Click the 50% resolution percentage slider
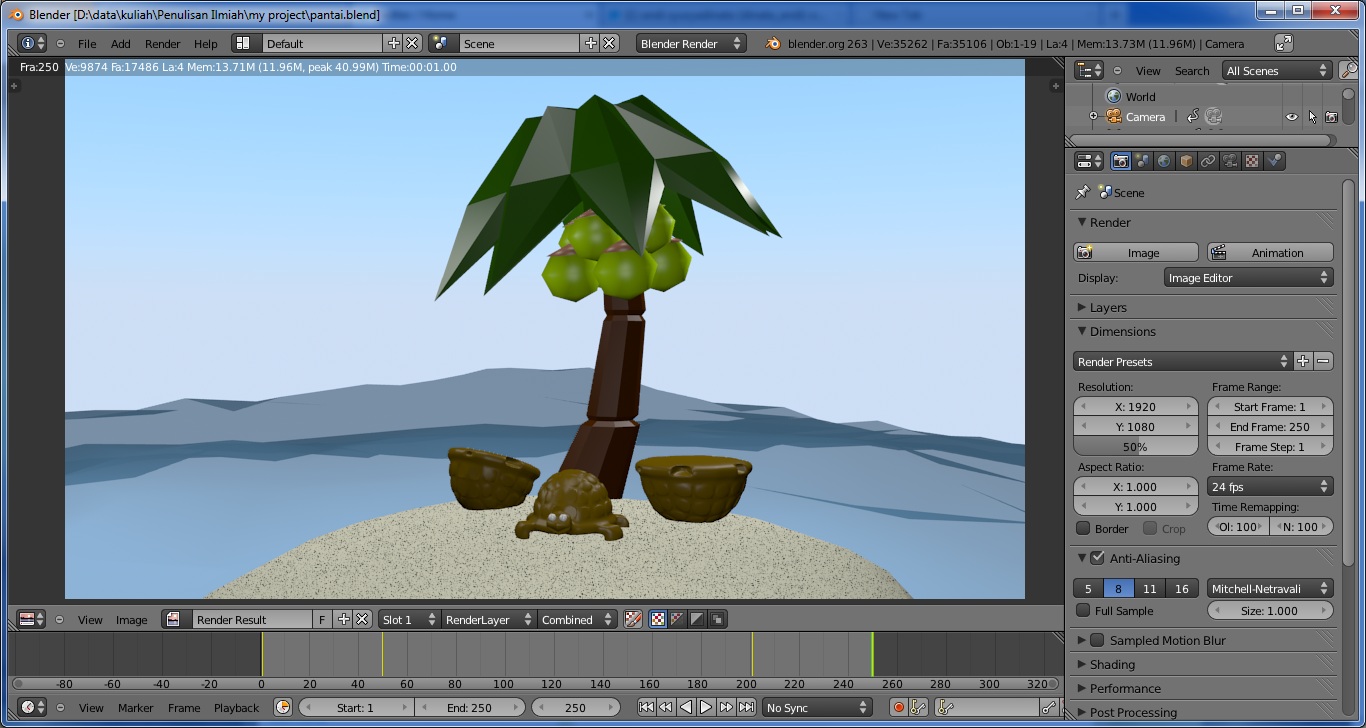This screenshot has height=728, width=1366. click(x=1135, y=447)
